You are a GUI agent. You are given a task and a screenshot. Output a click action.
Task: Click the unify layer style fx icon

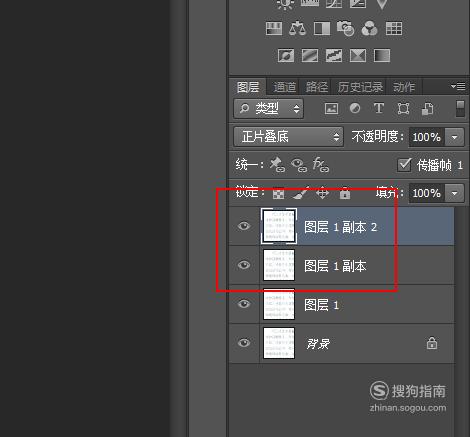click(x=321, y=165)
